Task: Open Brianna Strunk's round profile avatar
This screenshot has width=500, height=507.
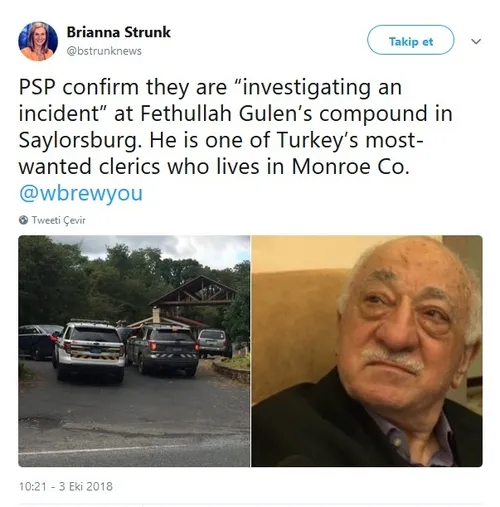Action: pyautogui.click(x=38, y=41)
